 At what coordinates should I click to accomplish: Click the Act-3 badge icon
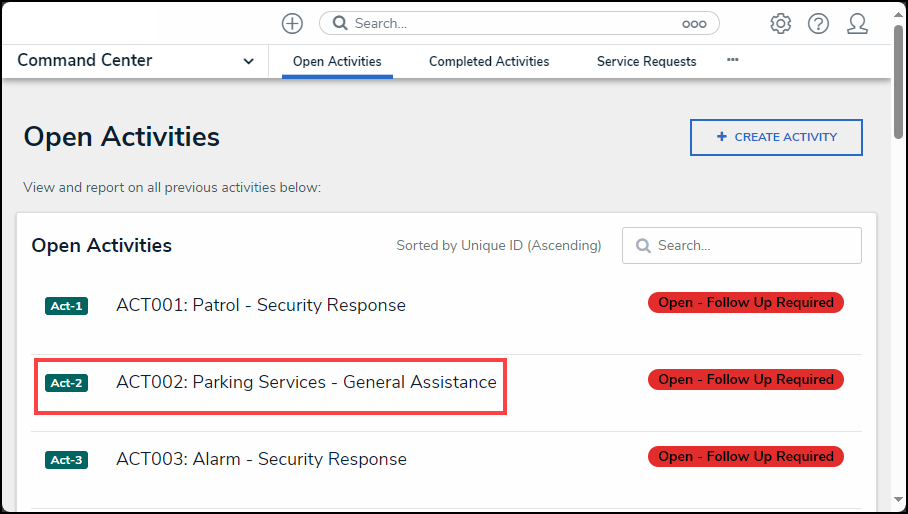point(66,460)
